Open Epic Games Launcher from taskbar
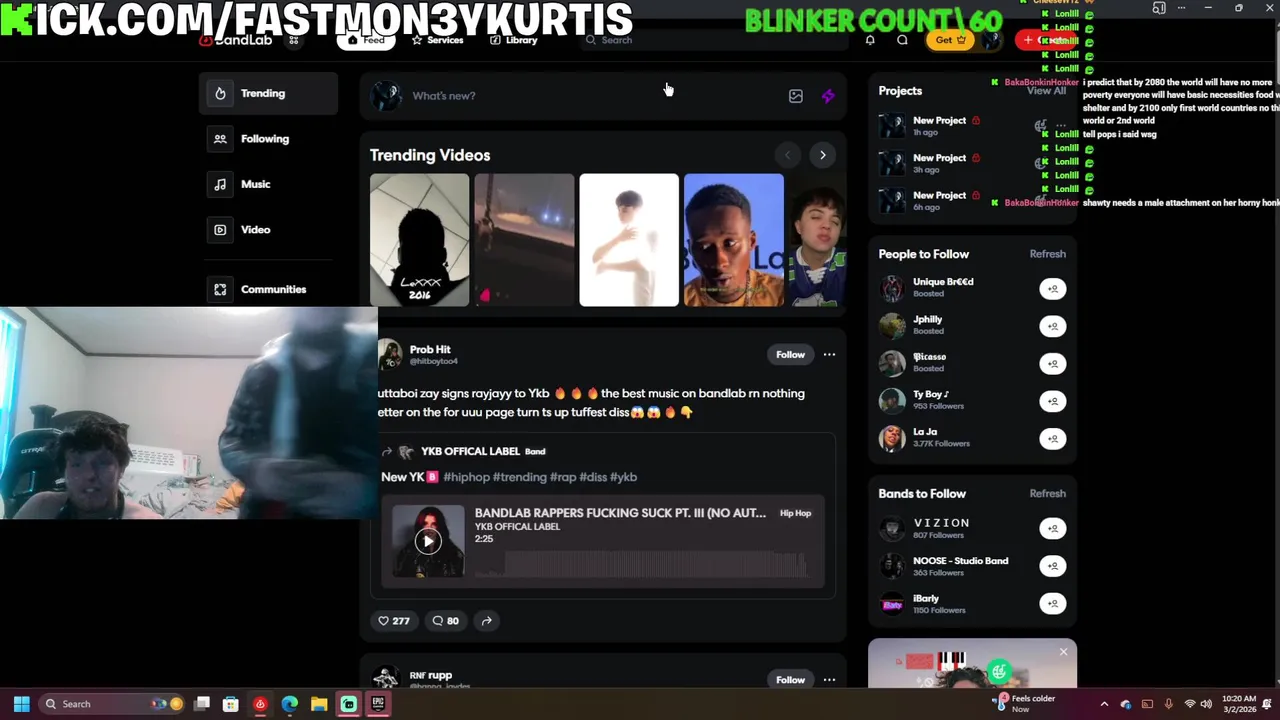Image resolution: width=1280 pixels, height=720 pixels. click(x=377, y=704)
